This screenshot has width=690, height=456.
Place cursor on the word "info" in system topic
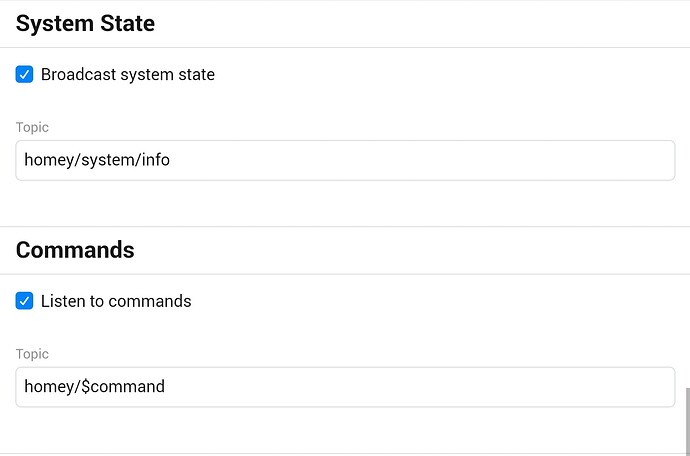(155, 160)
